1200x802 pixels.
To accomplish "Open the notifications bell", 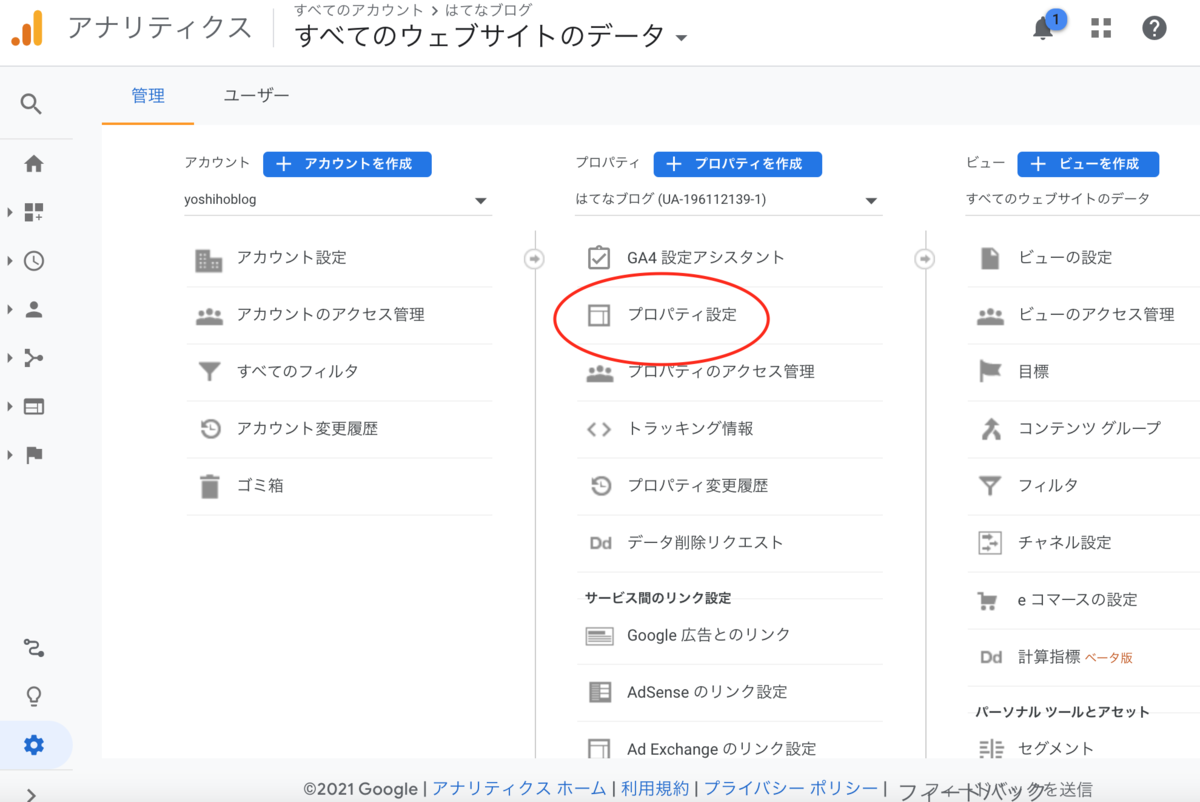I will pos(1043,28).
